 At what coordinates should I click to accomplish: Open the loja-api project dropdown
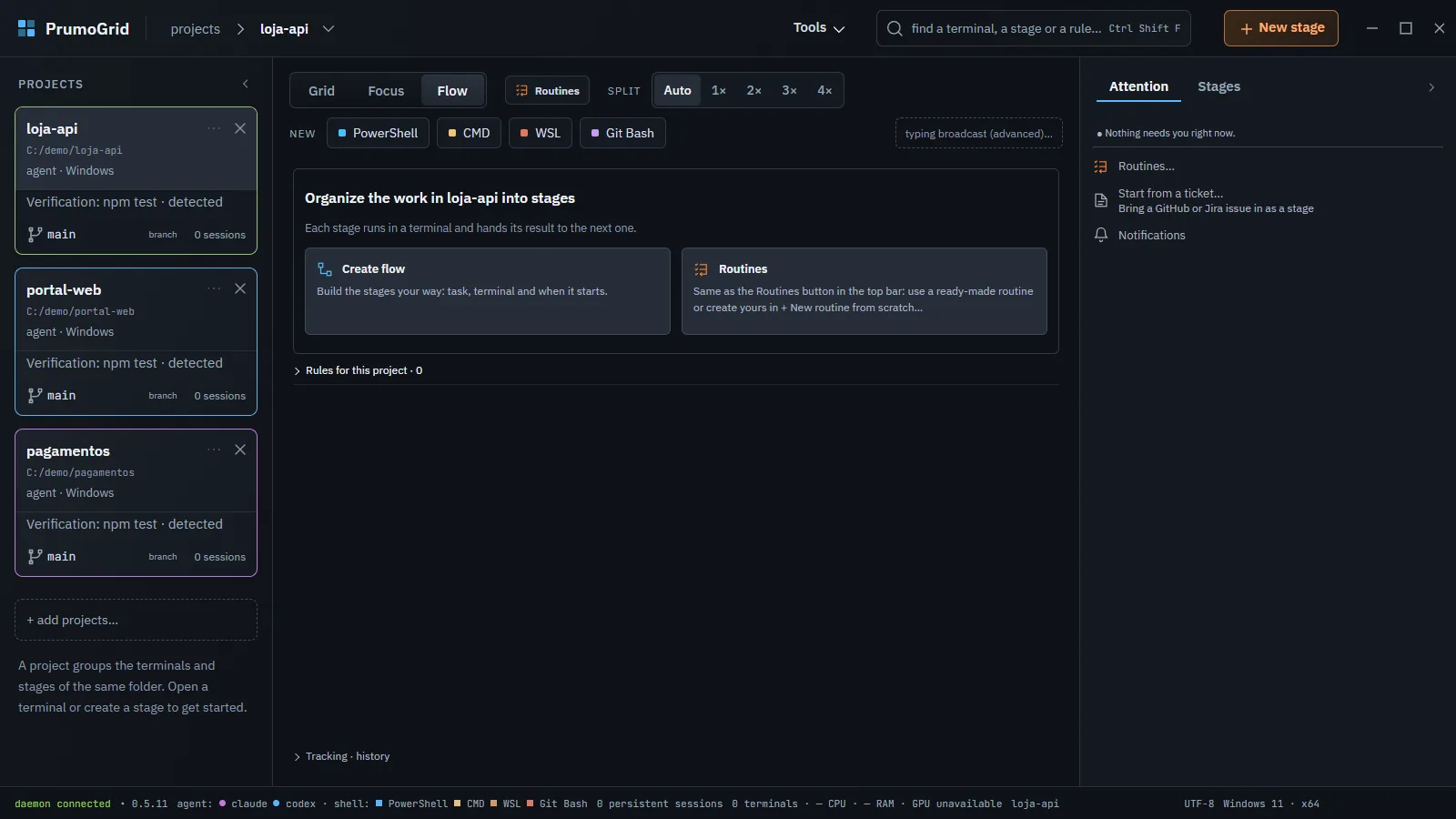pyautogui.click(x=329, y=29)
